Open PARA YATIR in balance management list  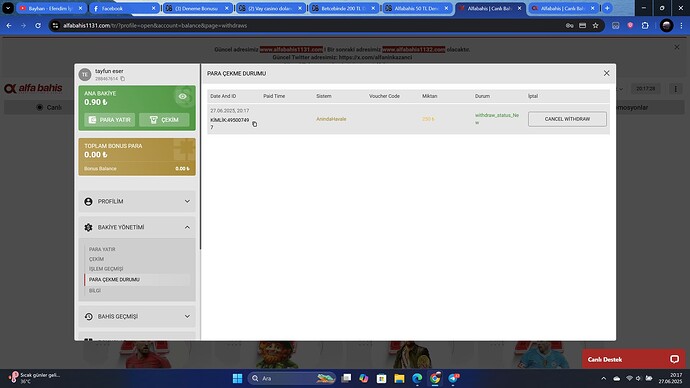point(102,249)
